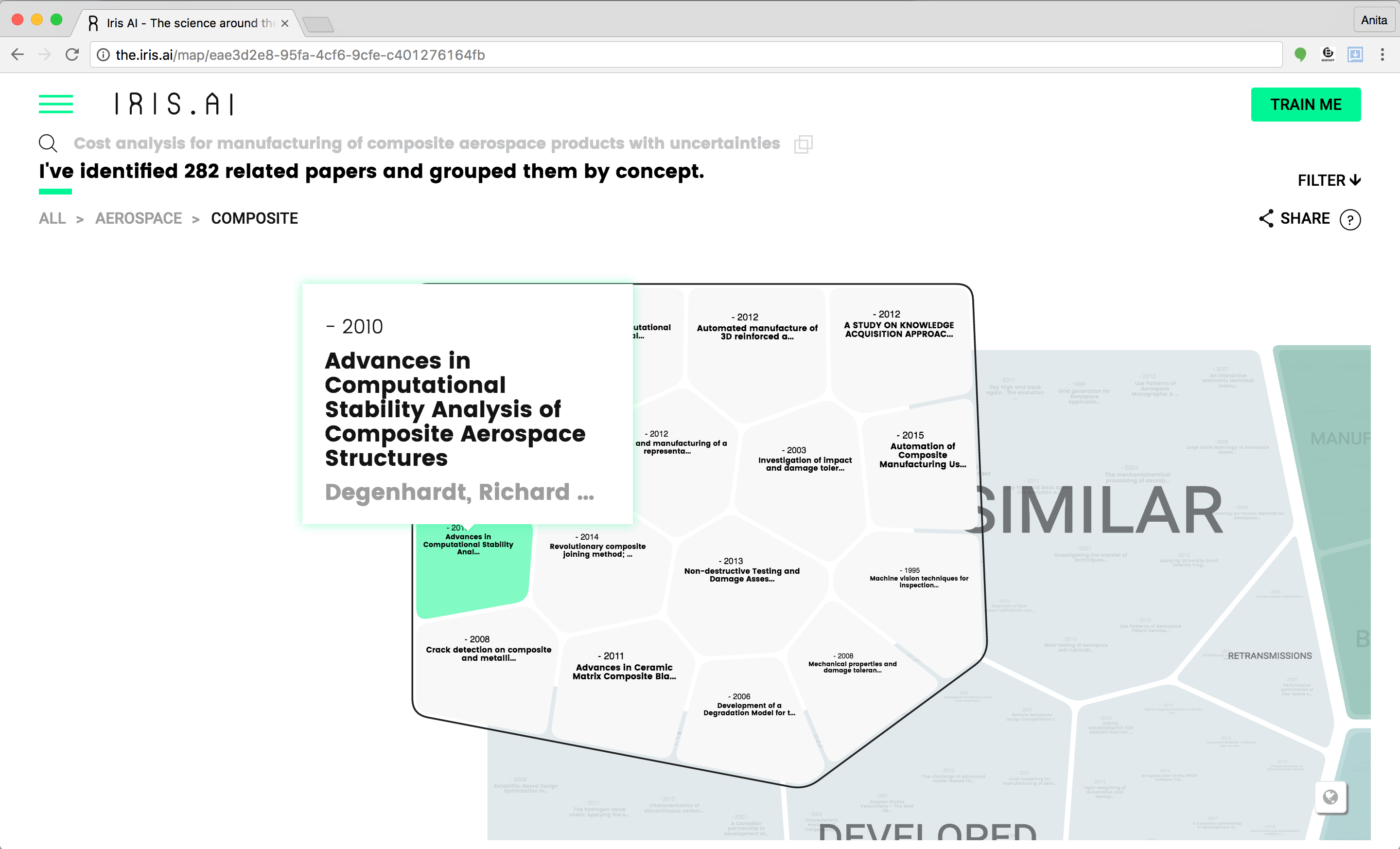Navigate to the AEROSPACE breadcrumb

138,218
